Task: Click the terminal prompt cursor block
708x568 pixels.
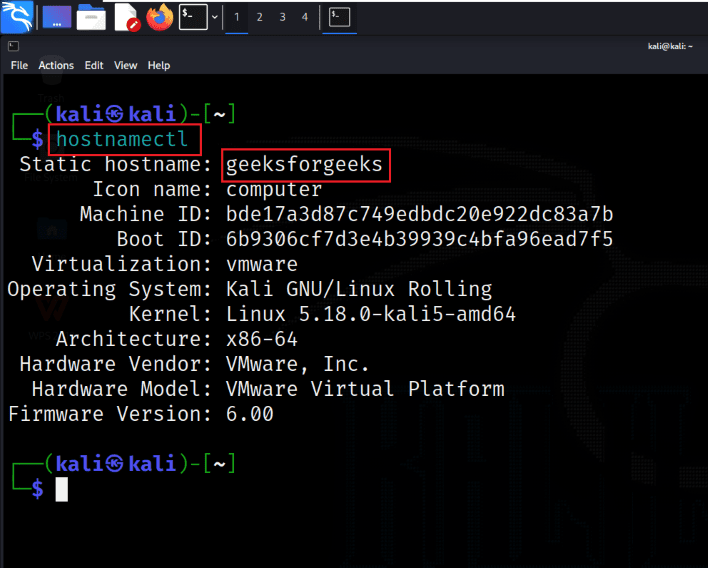Action: coord(61,489)
